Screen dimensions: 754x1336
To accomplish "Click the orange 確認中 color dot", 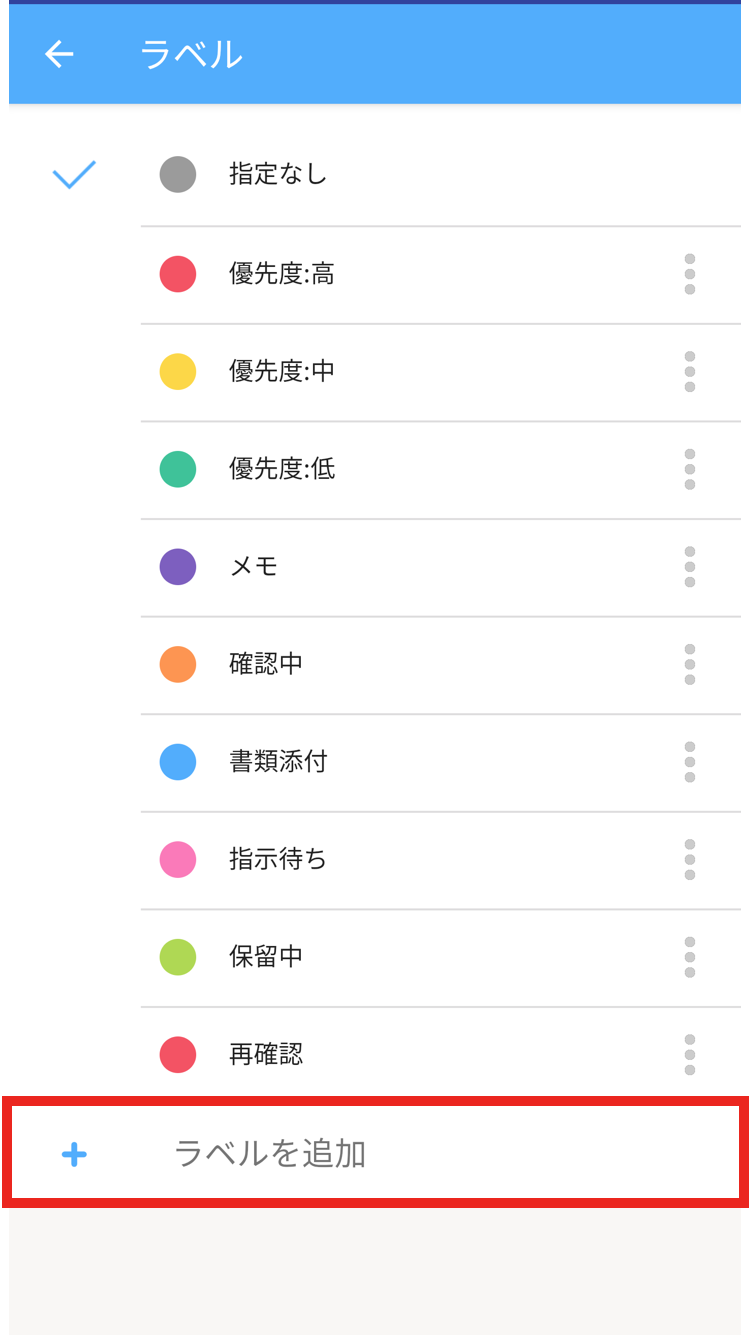I will coord(178,664).
